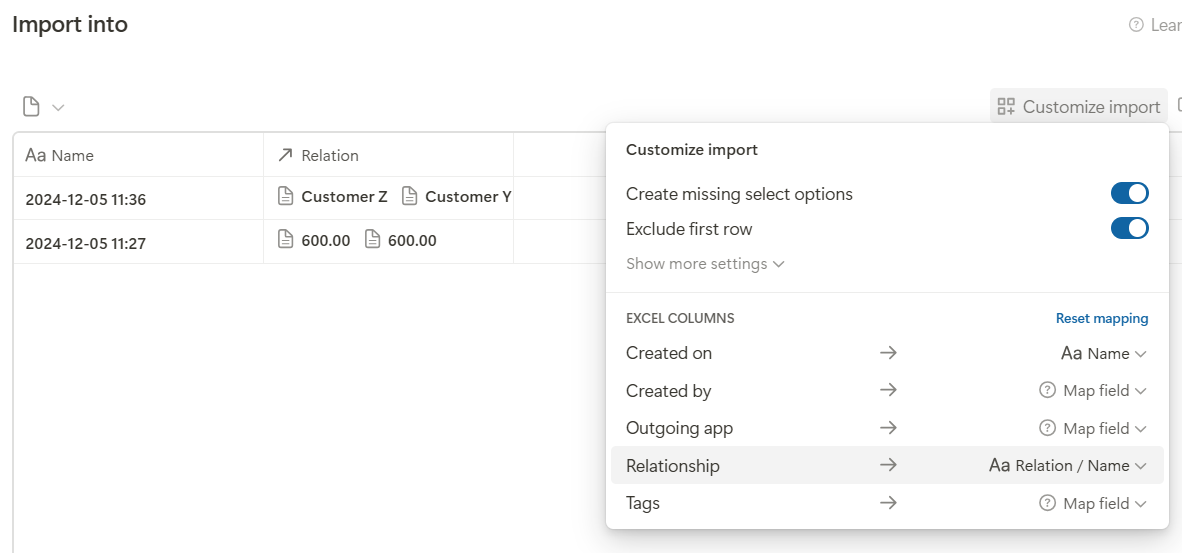
Task: Click the help icon next to Learn
Action: coord(1136,25)
